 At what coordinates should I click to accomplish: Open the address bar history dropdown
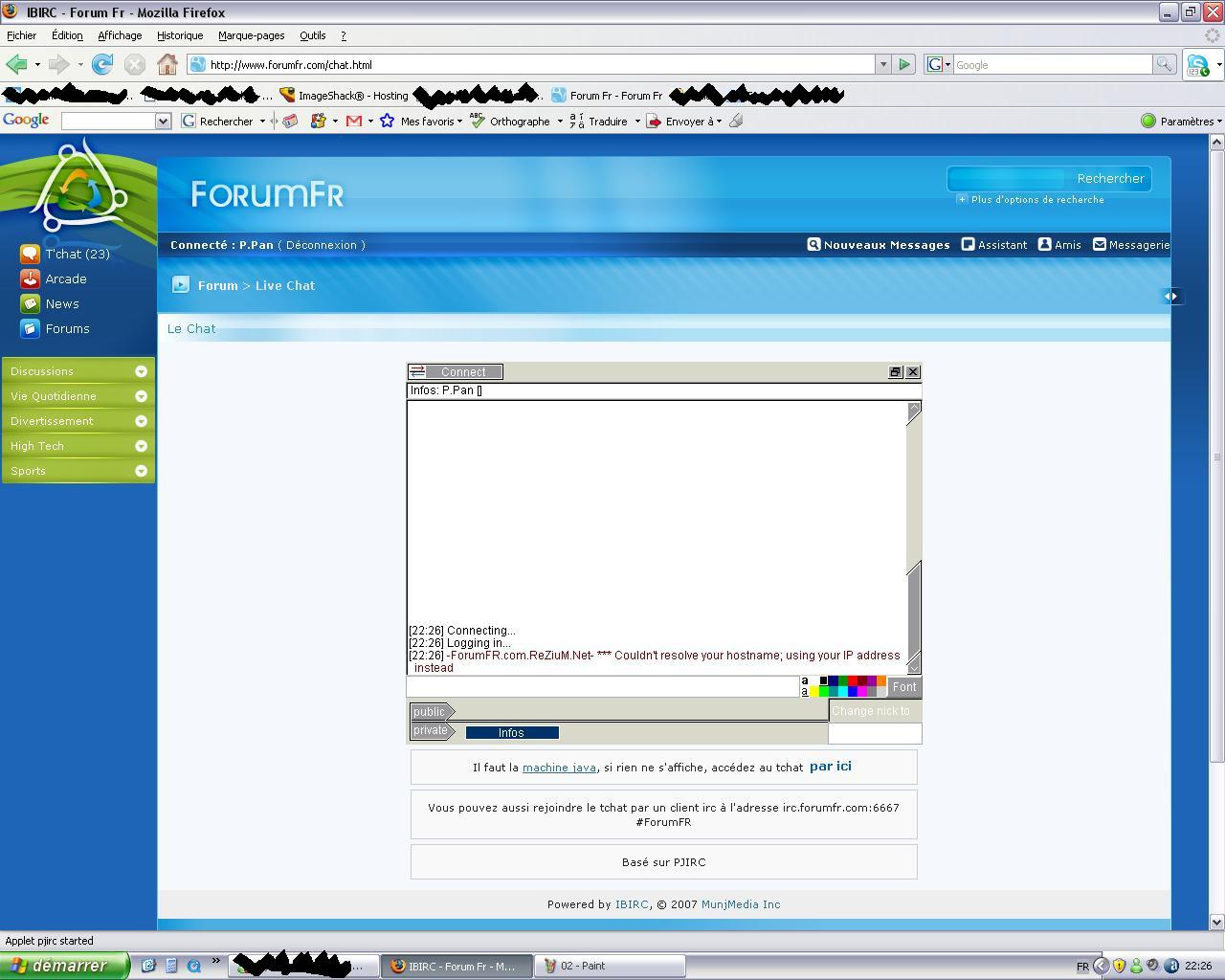882,64
